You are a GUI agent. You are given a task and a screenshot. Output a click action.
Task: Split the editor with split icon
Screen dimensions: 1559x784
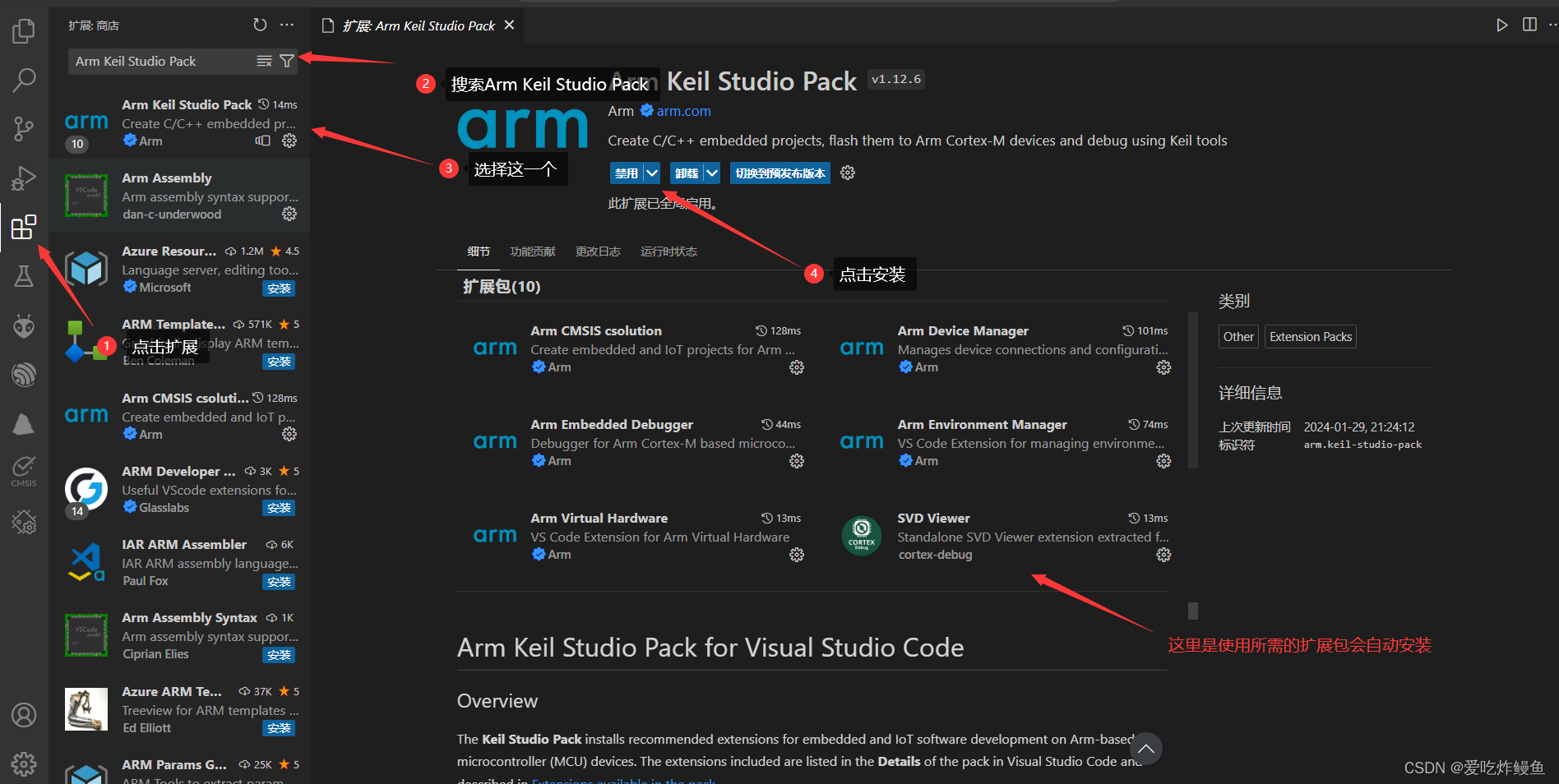(1529, 25)
